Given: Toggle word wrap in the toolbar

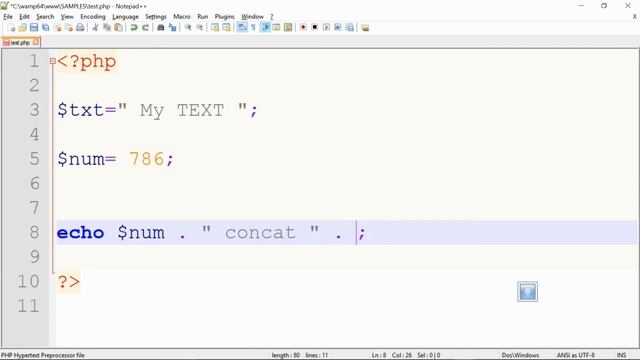Looking at the screenshot, I should pos(242,27).
